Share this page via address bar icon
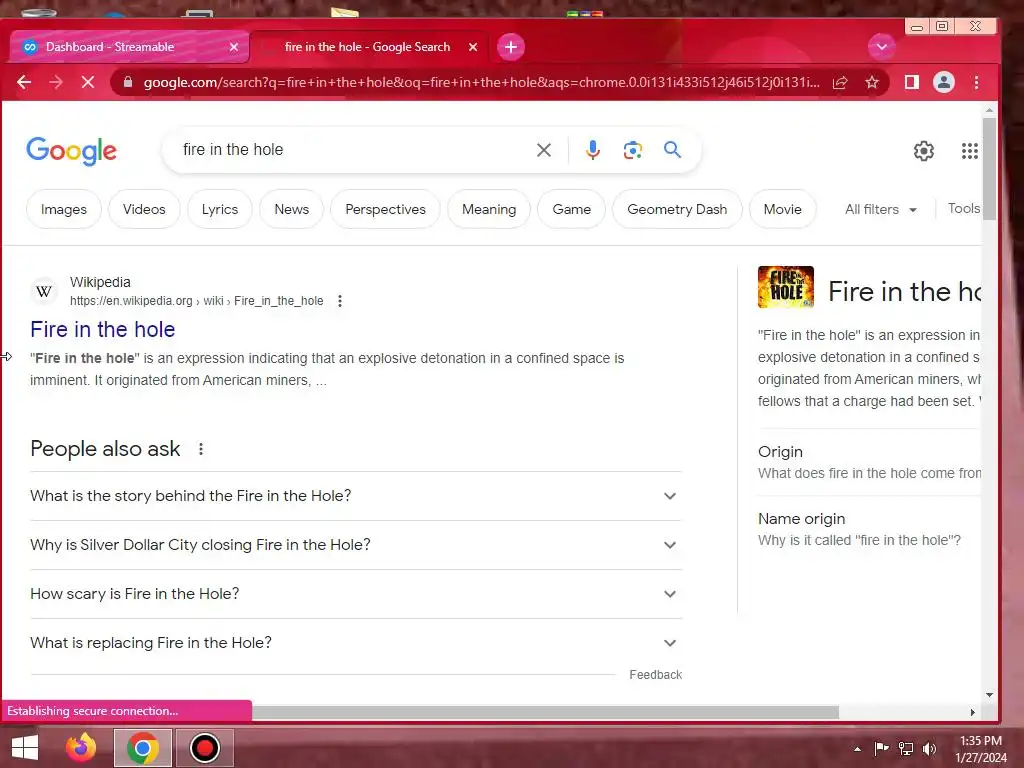Screen dimensions: 1024x768 click(840, 82)
